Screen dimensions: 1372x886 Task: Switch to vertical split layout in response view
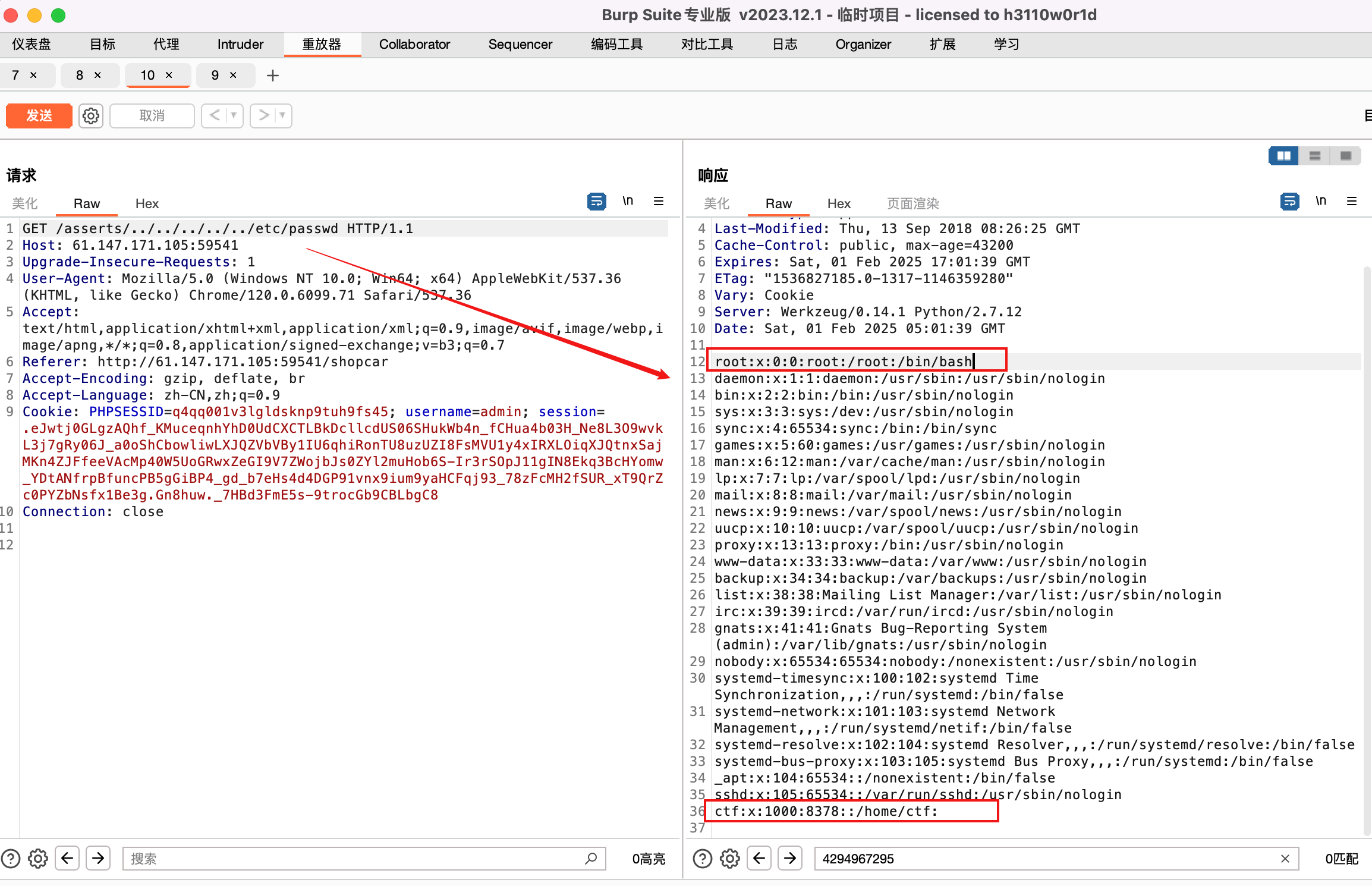click(1283, 155)
